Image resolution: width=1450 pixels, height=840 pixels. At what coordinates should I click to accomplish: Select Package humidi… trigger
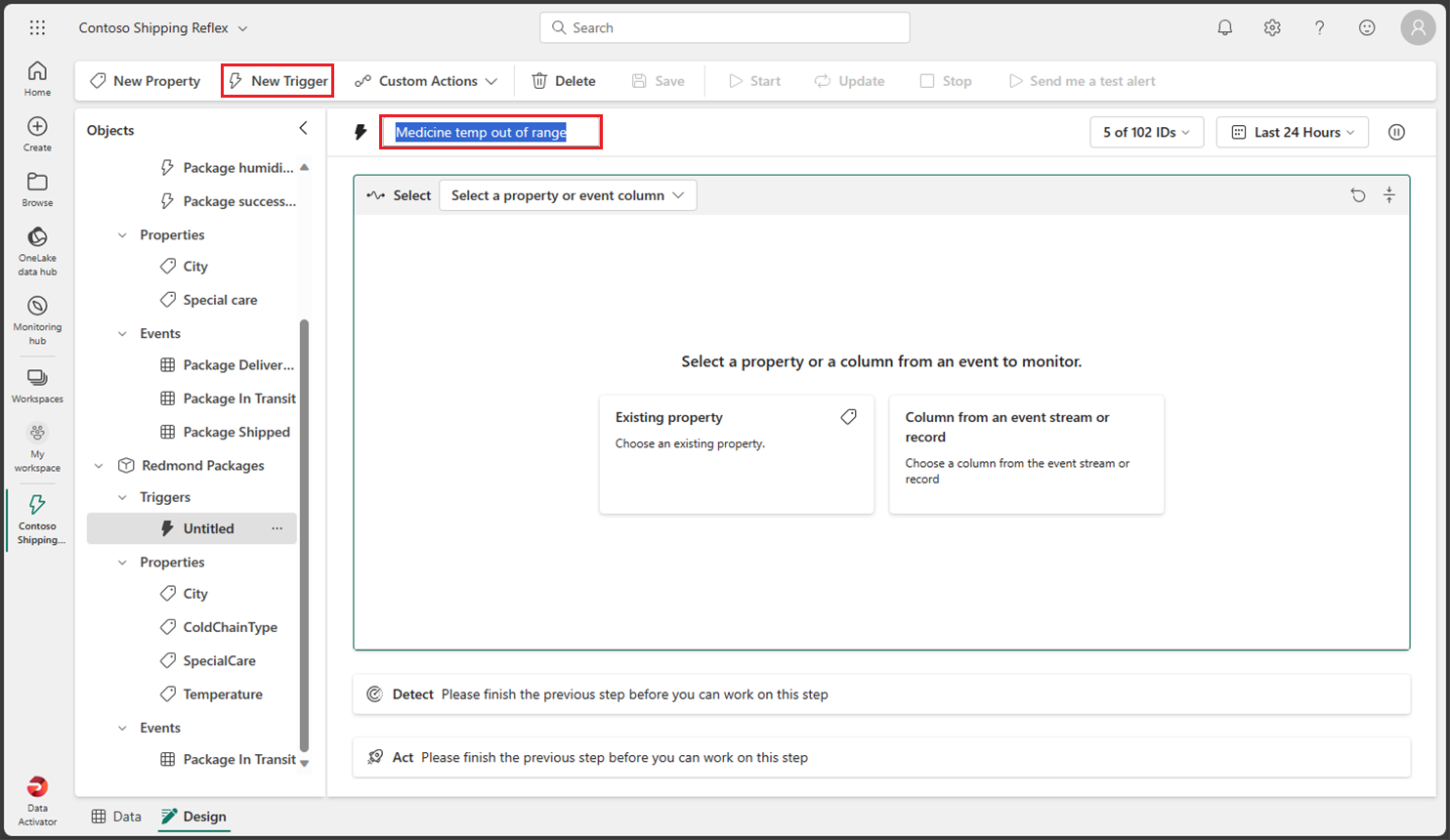point(238,168)
